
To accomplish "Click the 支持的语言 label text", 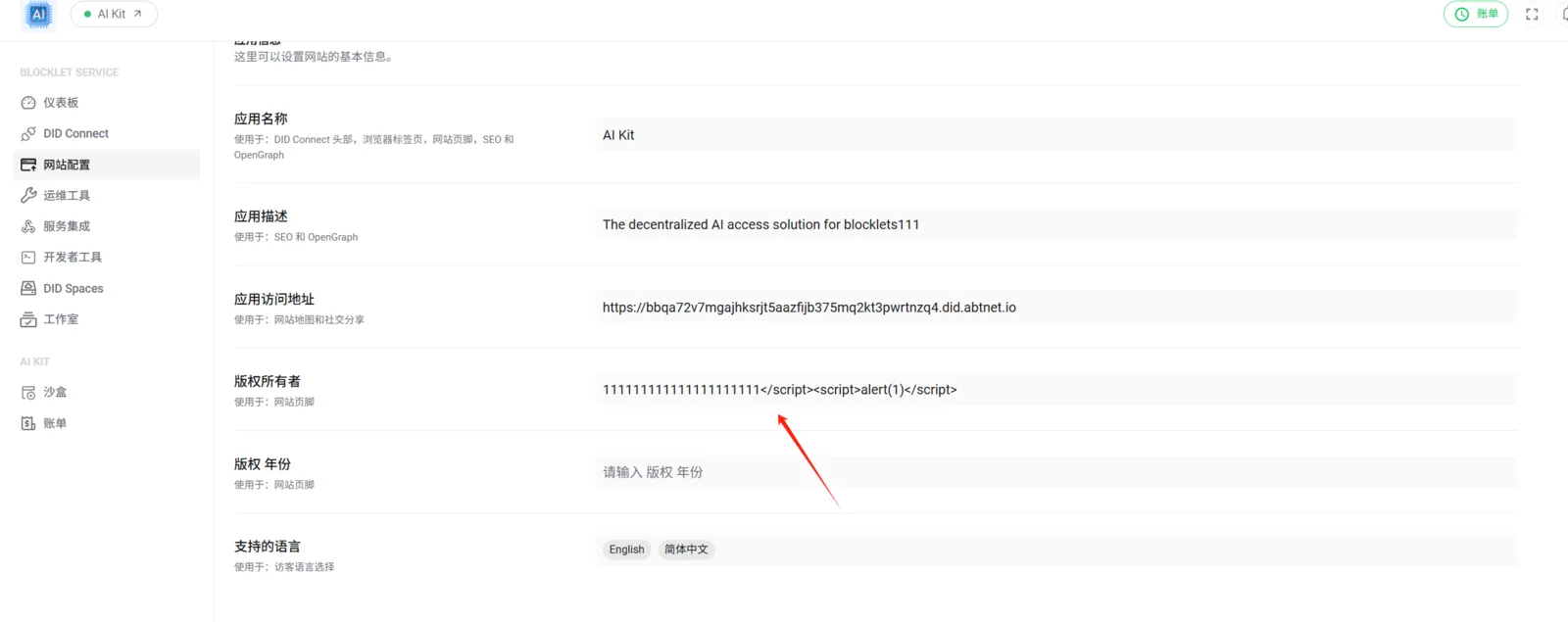I will 268,547.
